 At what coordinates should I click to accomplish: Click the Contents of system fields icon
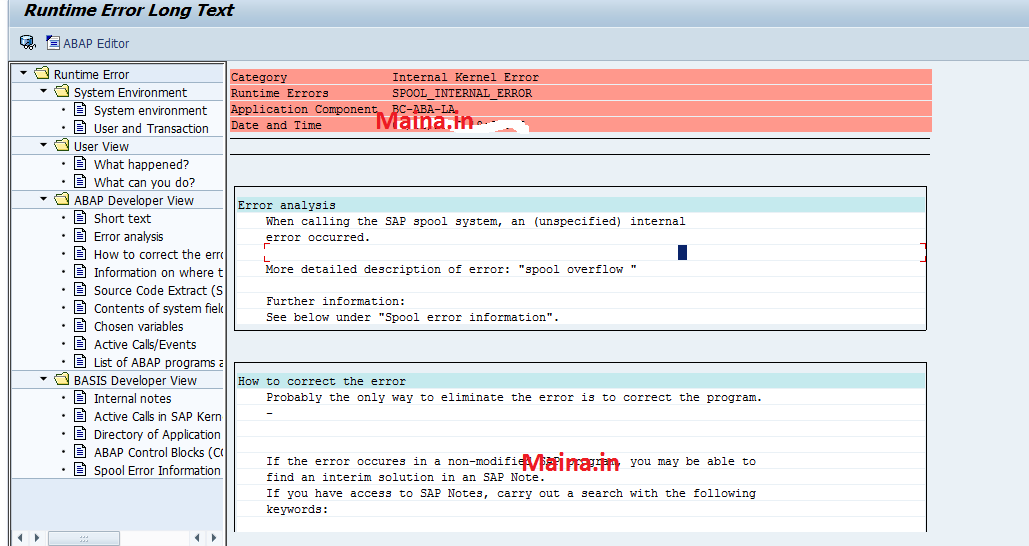pos(80,307)
